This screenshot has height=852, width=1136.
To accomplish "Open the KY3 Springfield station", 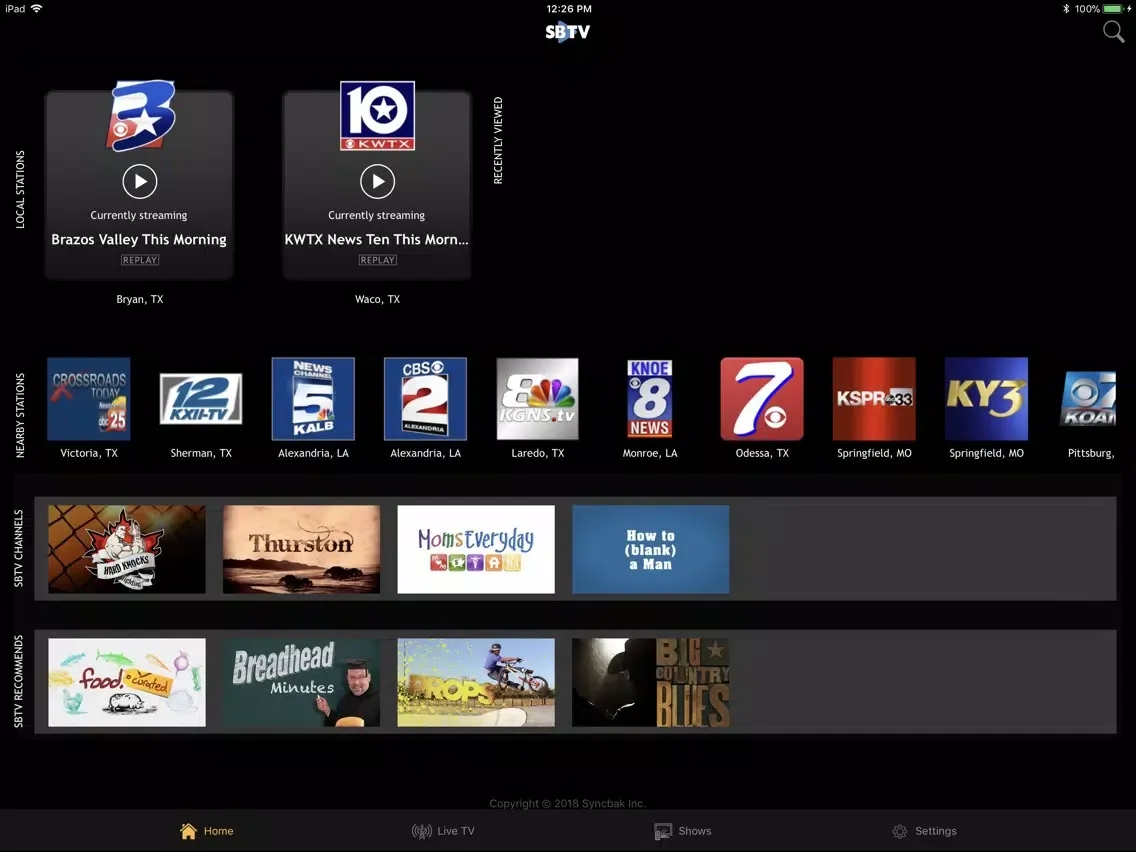I will point(986,399).
